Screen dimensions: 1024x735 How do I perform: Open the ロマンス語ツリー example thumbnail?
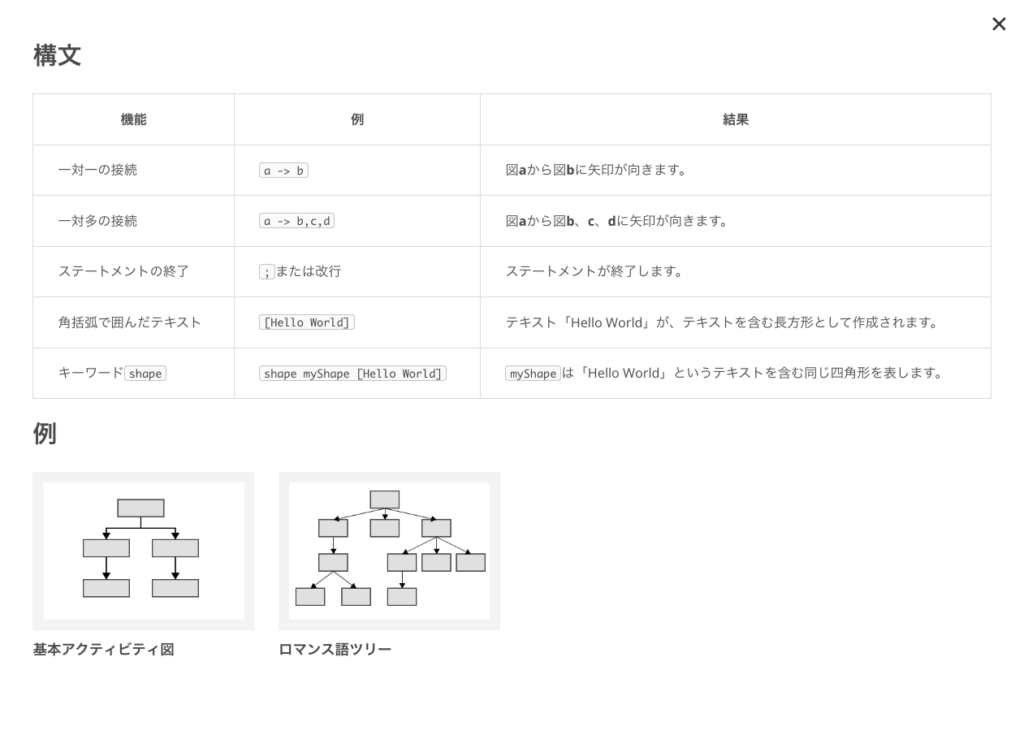tap(389, 551)
